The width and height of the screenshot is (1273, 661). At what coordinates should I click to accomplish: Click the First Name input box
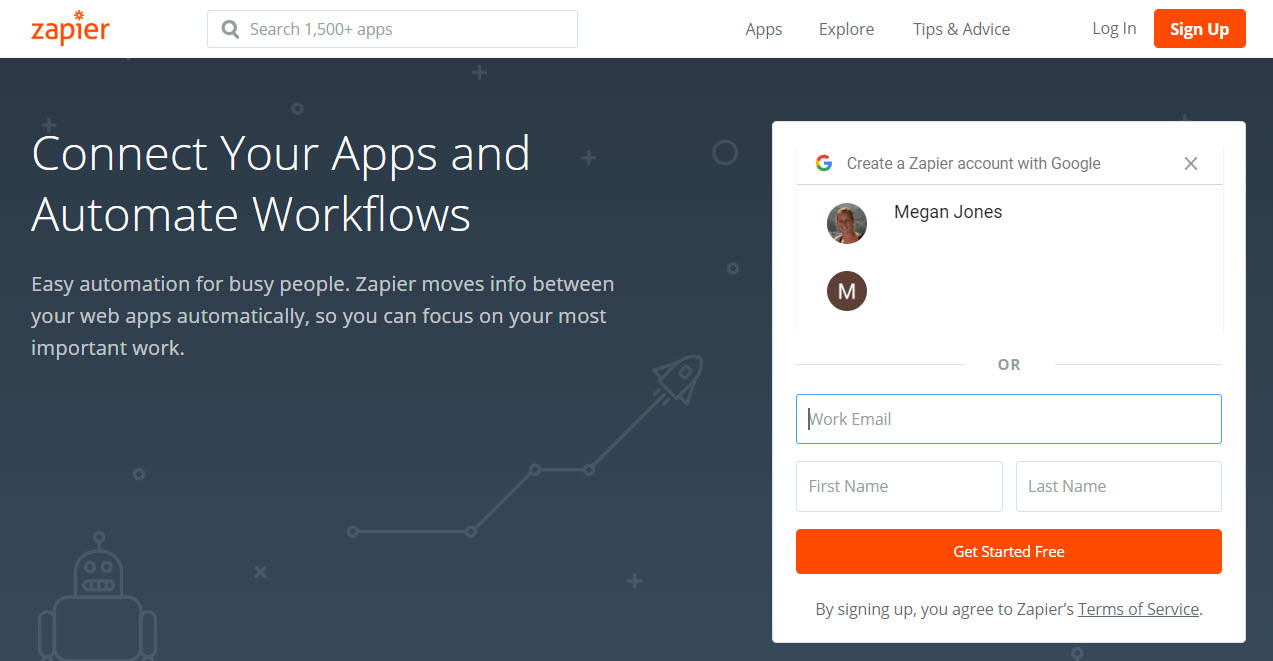[898, 486]
